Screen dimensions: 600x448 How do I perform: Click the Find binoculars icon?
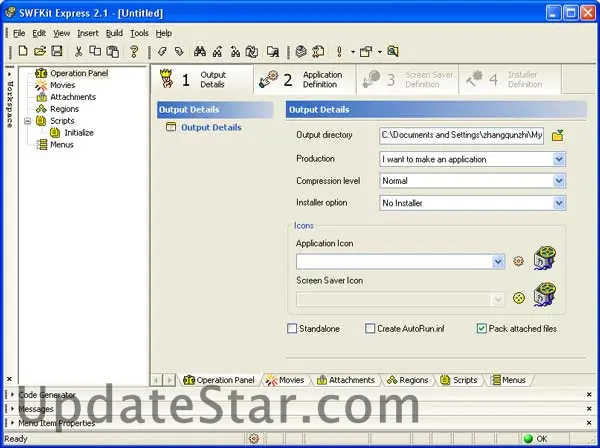tap(200, 51)
